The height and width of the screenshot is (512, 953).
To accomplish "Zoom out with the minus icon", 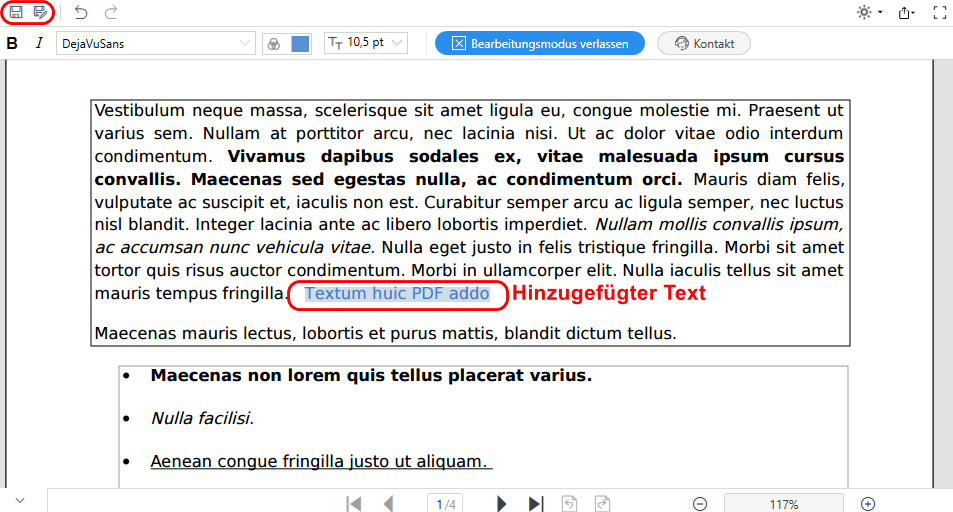I will 700,504.
